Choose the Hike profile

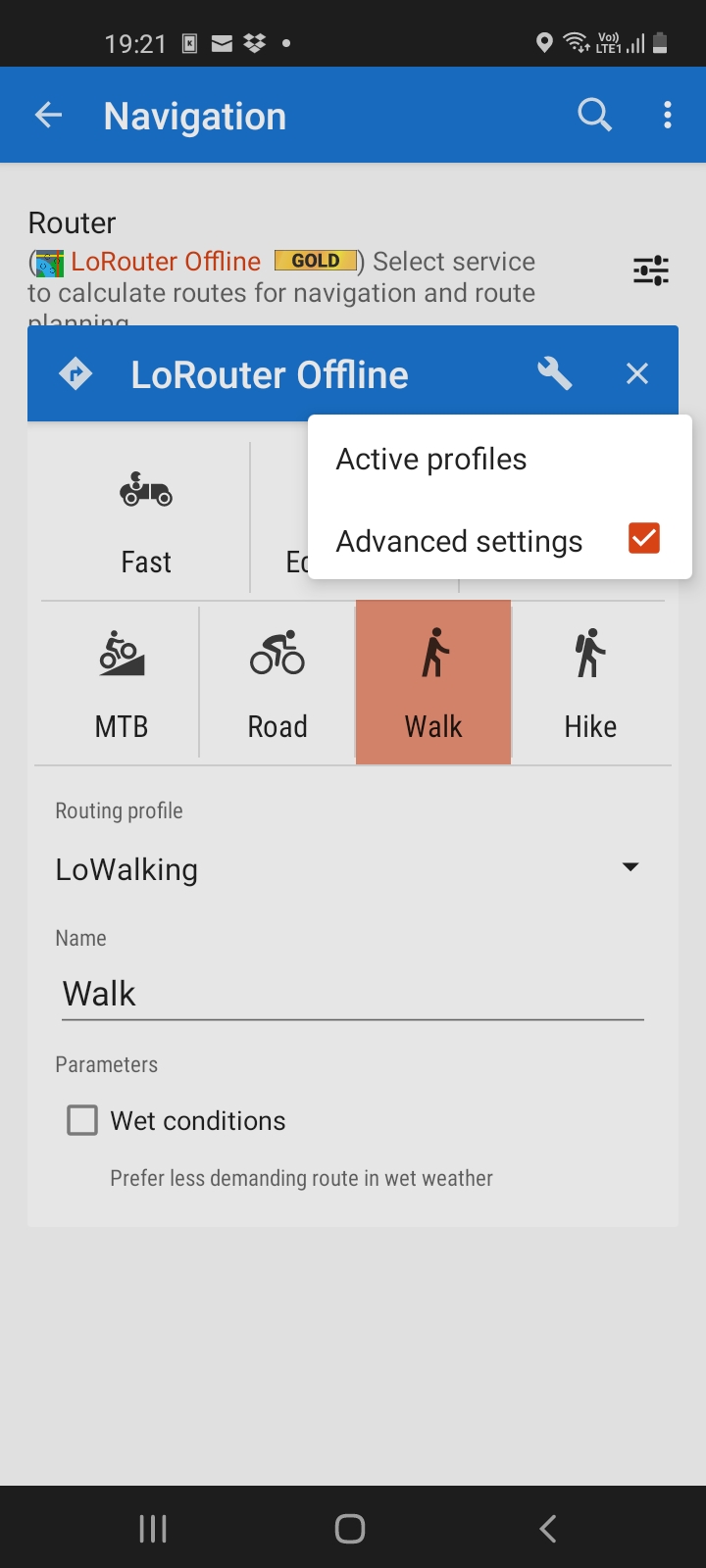(590, 684)
